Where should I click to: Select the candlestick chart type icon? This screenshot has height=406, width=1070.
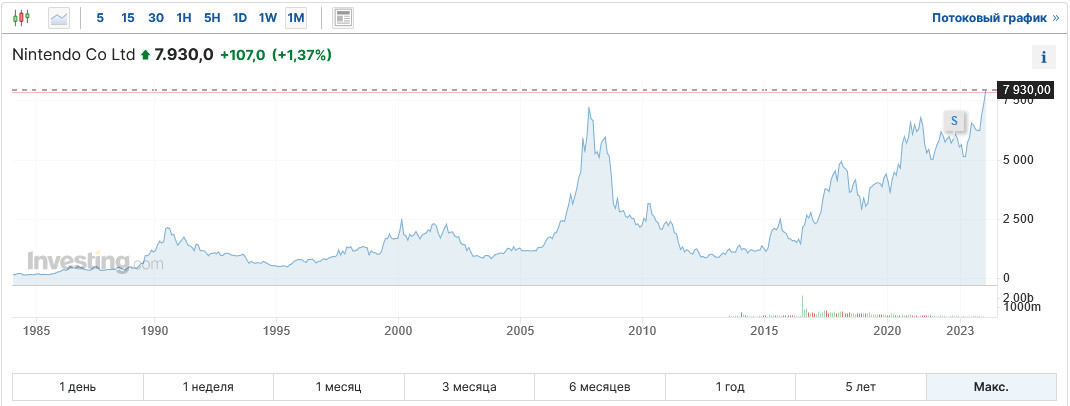tap(22, 18)
